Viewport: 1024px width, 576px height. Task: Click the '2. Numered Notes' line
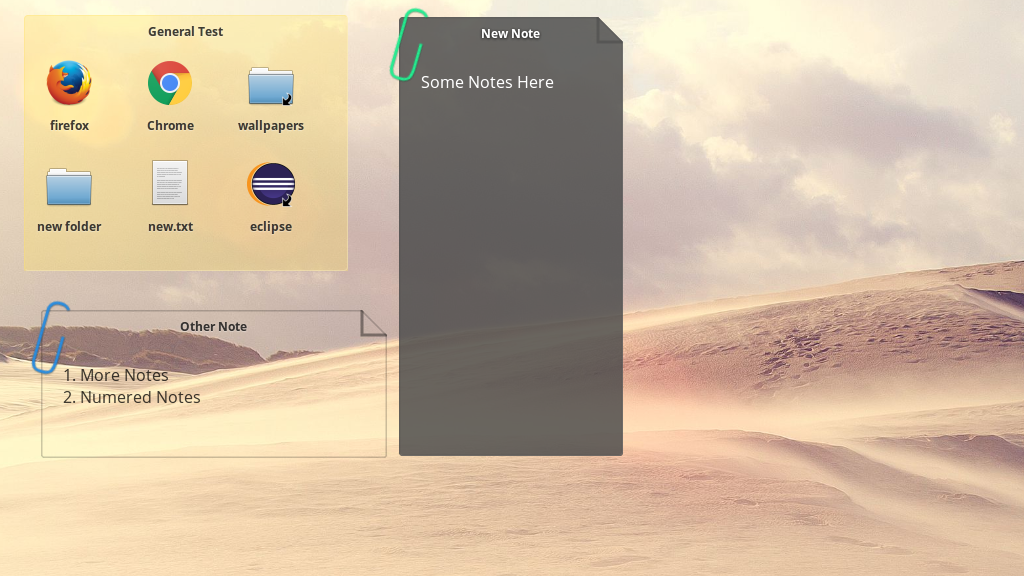point(132,397)
